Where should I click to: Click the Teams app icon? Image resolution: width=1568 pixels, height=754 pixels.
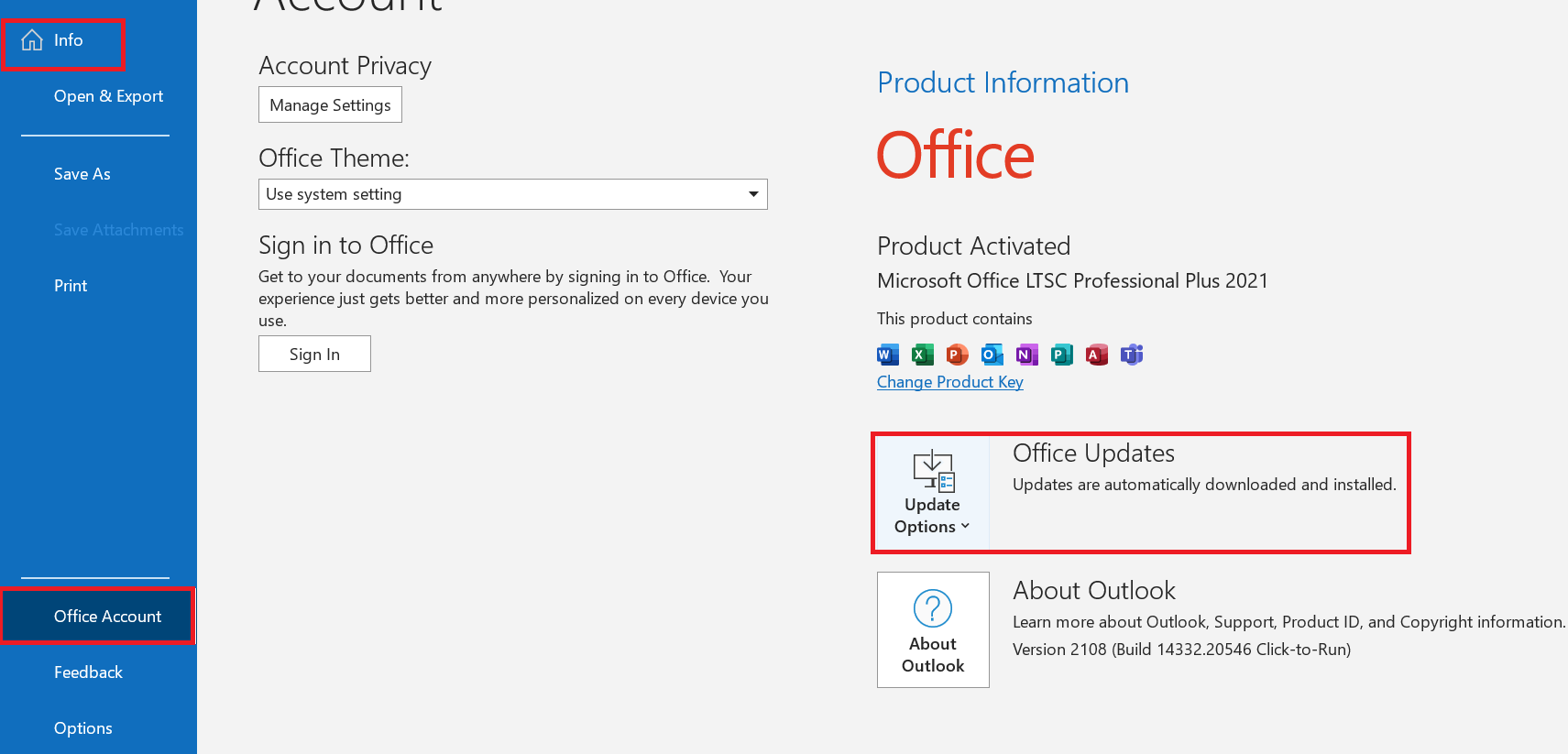coord(1132,355)
